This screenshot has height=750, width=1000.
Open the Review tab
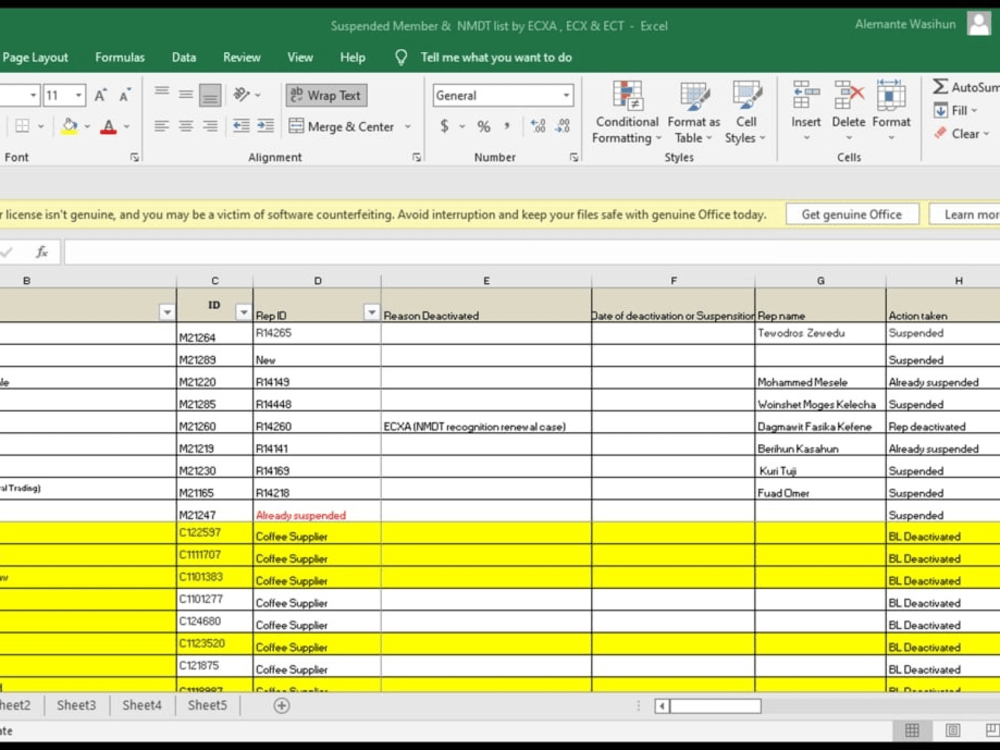[242, 57]
